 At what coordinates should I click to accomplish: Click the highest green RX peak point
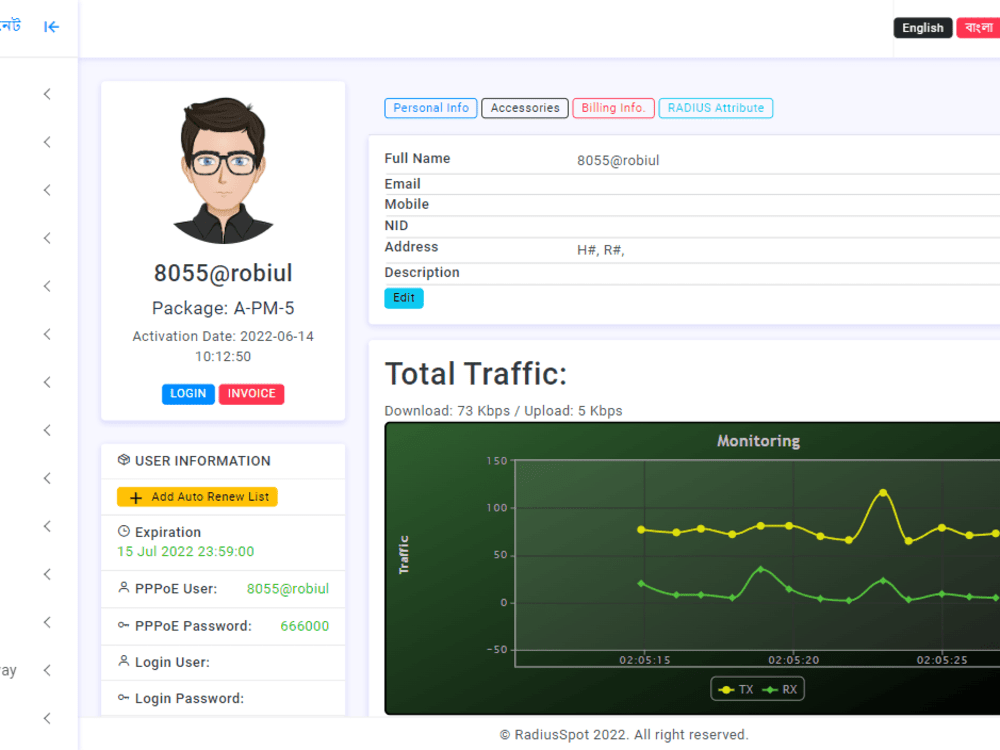pyautogui.click(x=760, y=569)
